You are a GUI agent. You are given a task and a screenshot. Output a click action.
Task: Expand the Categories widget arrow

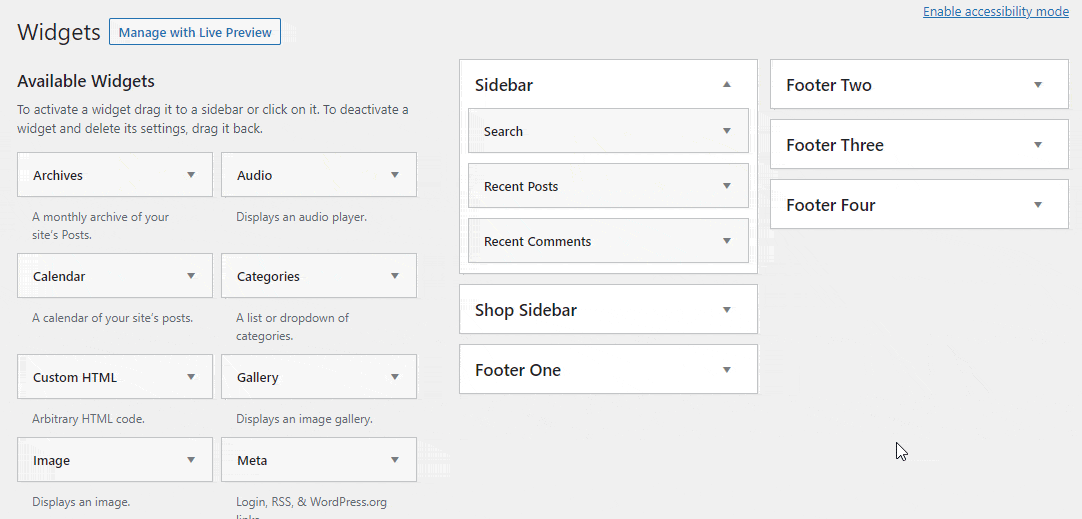pyautogui.click(x=395, y=276)
